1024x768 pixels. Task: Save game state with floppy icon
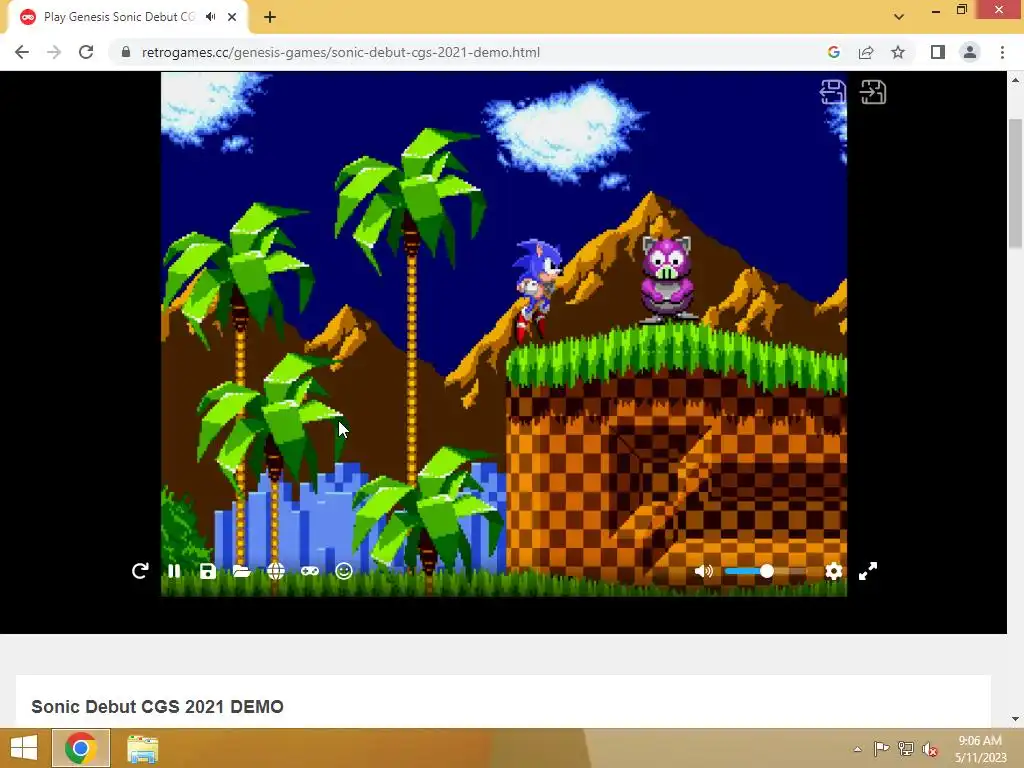pos(208,571)
